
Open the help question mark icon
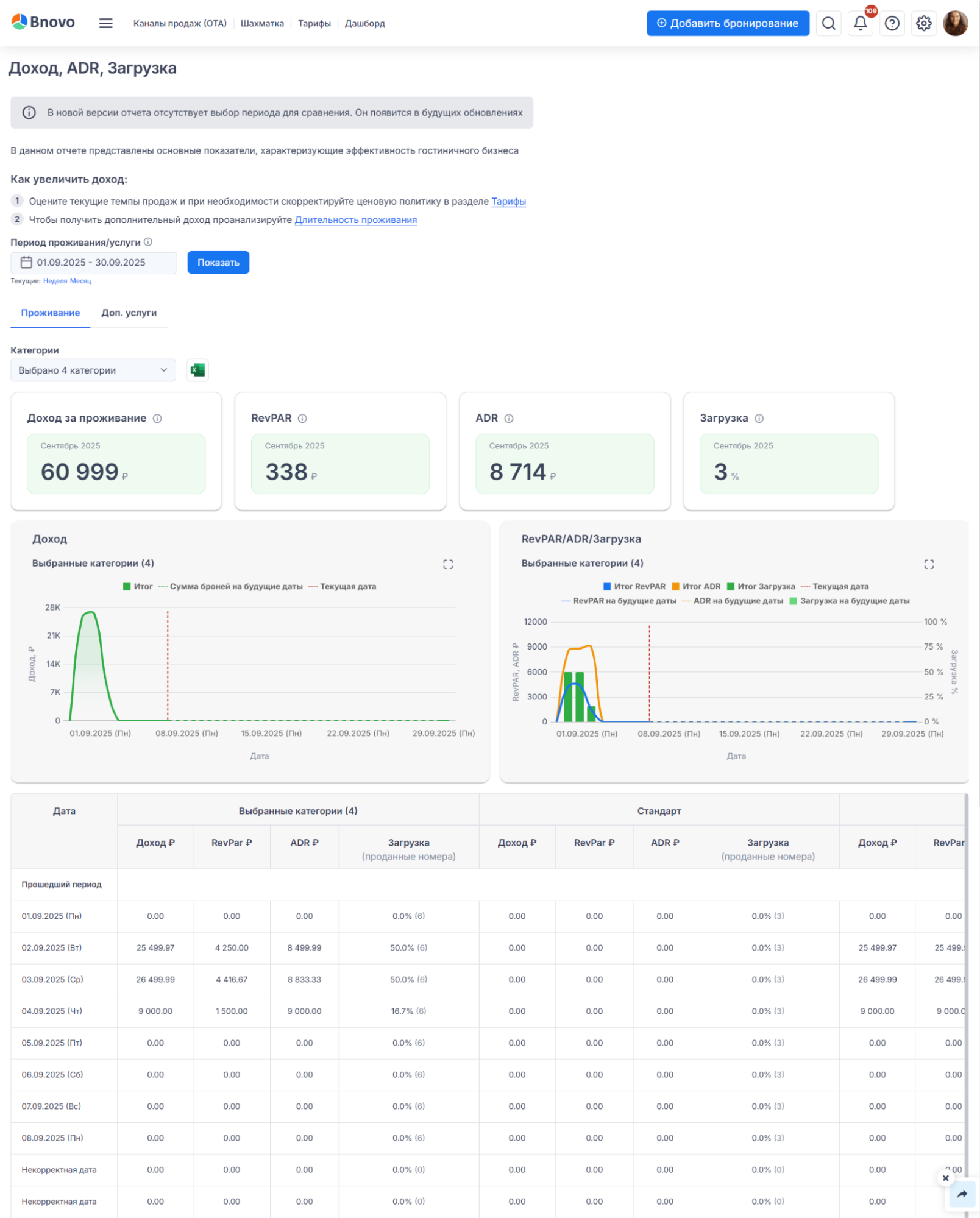tap(892, 23)
